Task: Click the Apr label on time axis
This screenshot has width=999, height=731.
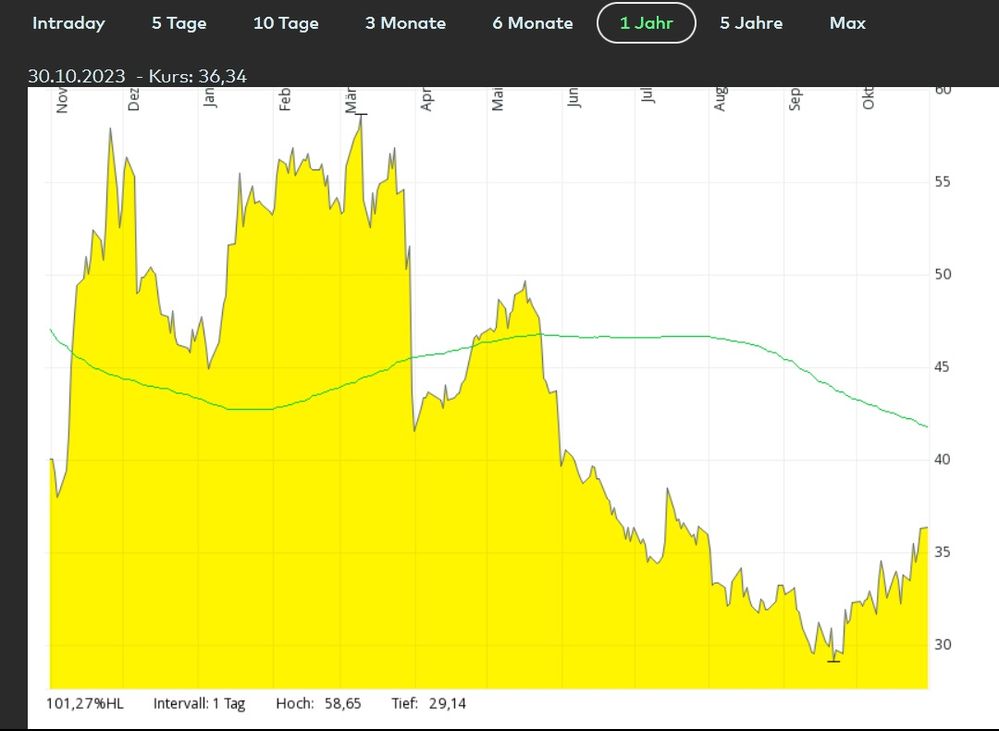Action: tap(426, 100)
